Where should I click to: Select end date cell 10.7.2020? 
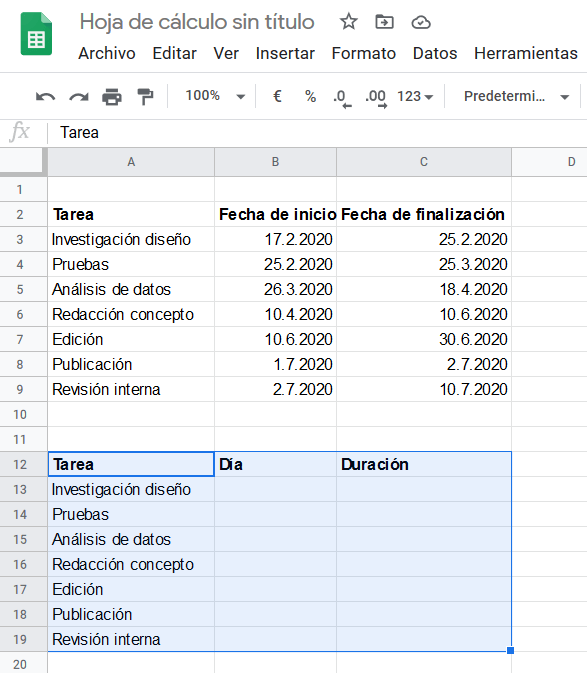point(424,389)
